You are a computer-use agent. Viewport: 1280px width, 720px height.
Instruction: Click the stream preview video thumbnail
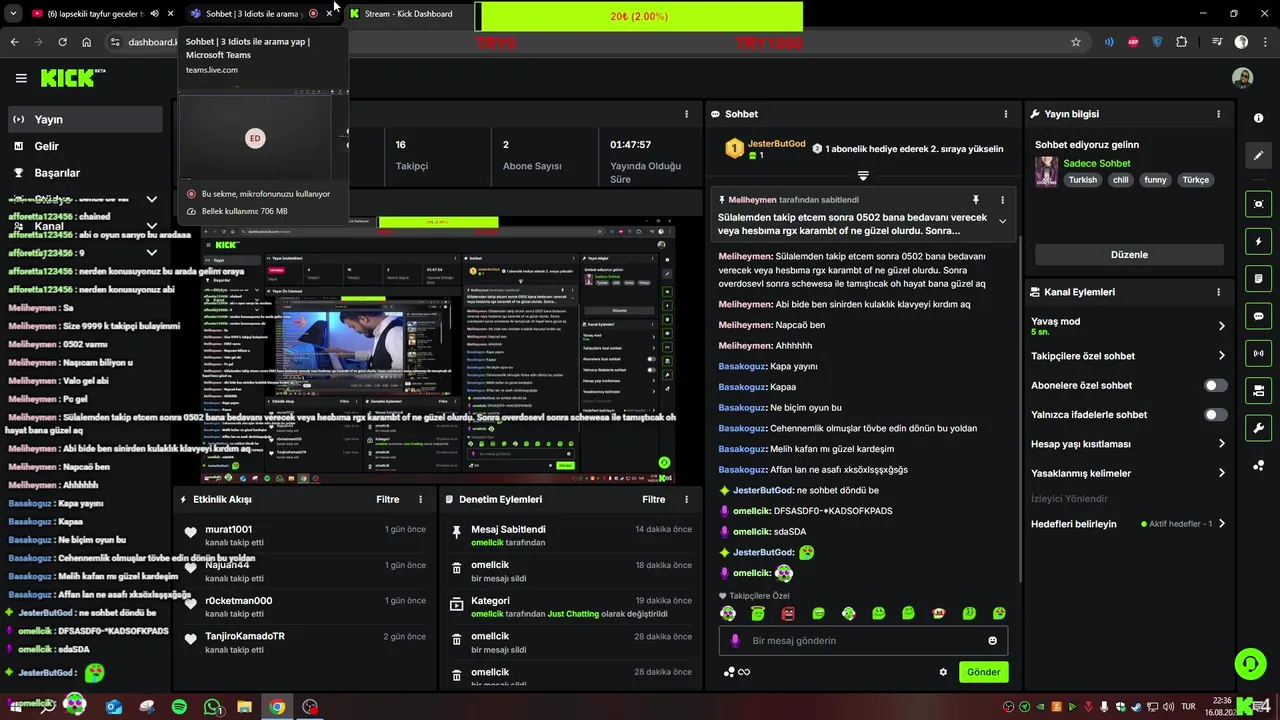tap(438, 351)
